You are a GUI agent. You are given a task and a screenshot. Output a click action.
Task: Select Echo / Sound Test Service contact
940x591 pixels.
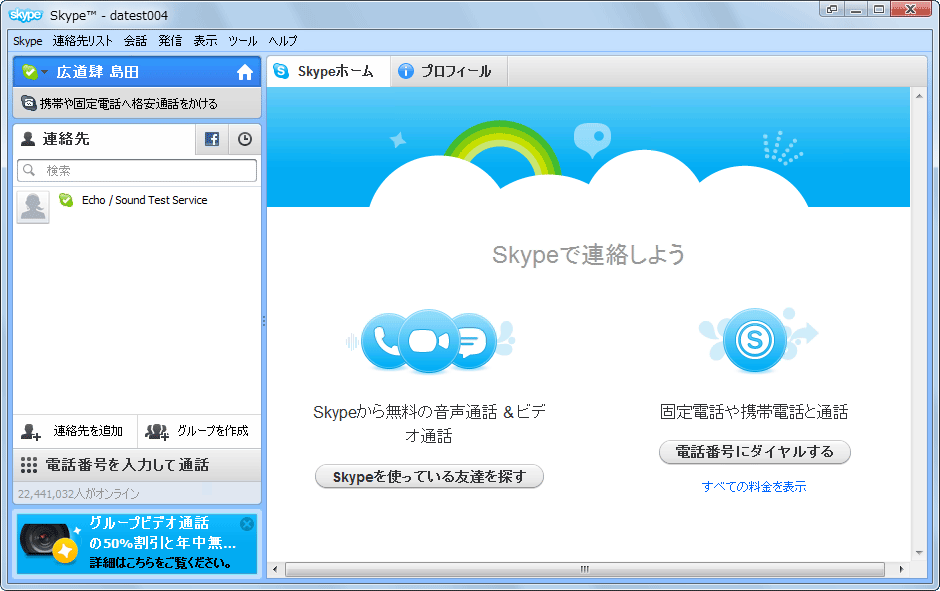coord(137,207)
